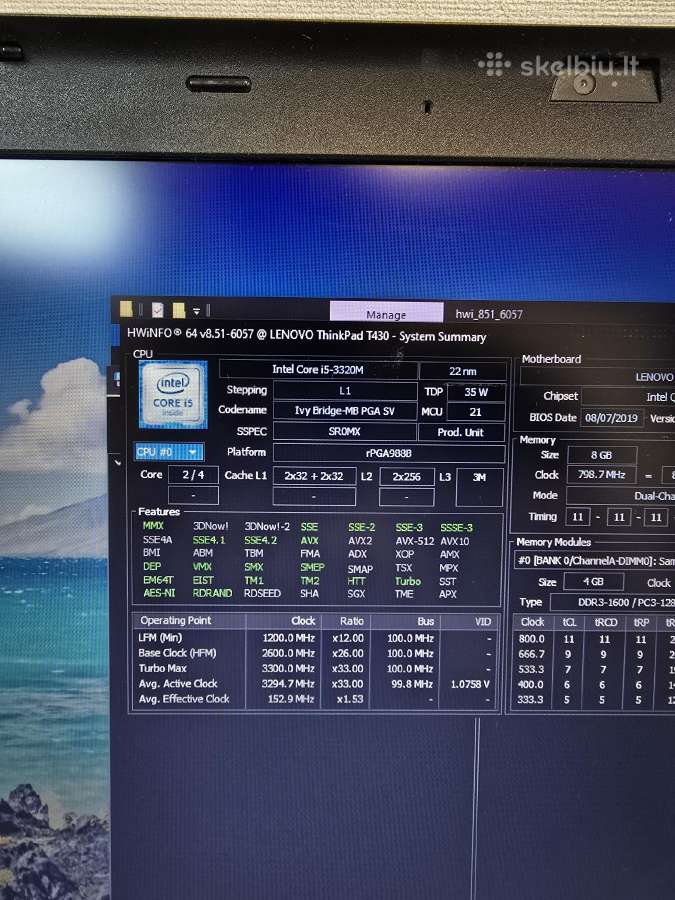Screen dimensions: 675x900
Task: Click the Prod. Unit field
Action: click(461, 432)
